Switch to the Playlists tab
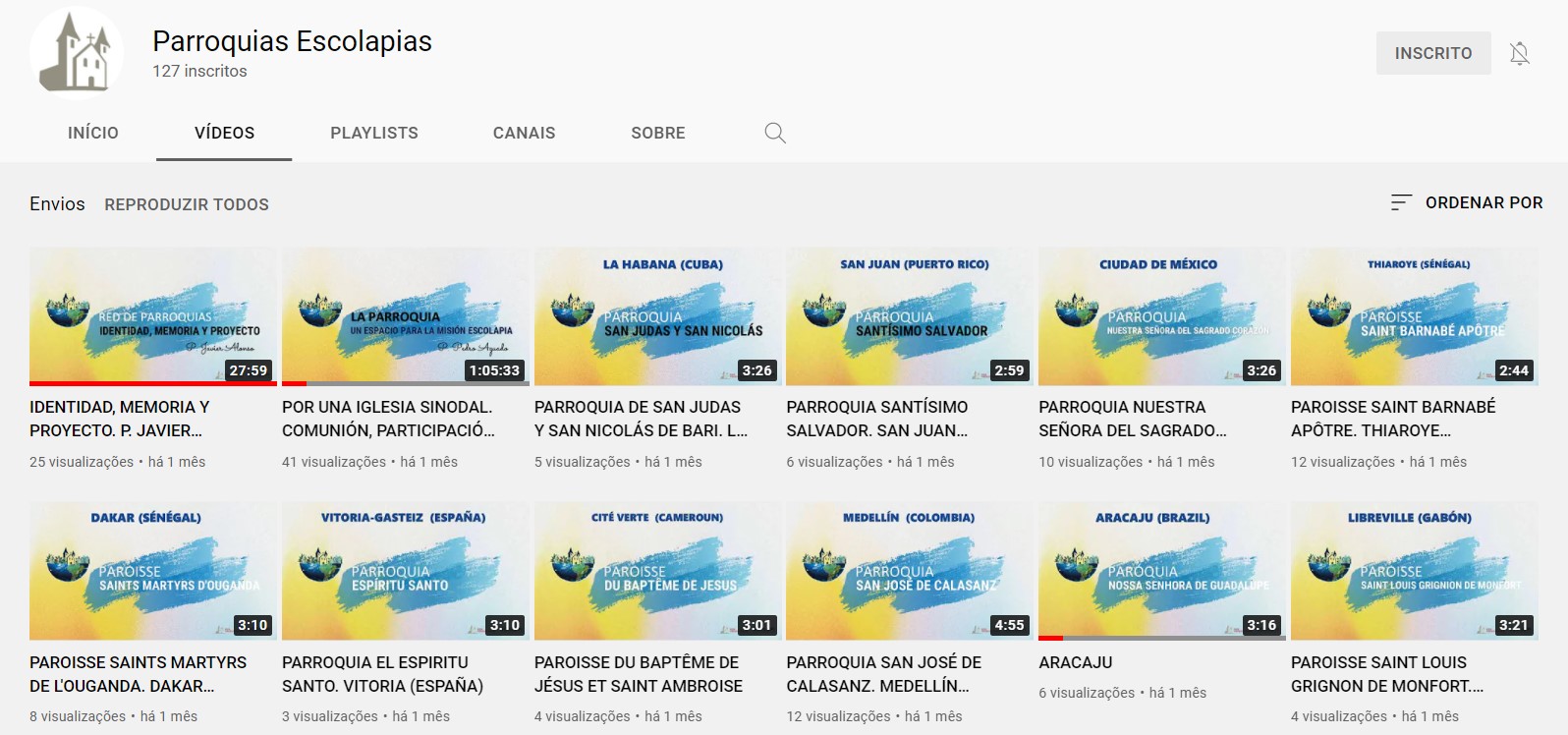The image size is (1568, 735). click(x=374, y=133)
